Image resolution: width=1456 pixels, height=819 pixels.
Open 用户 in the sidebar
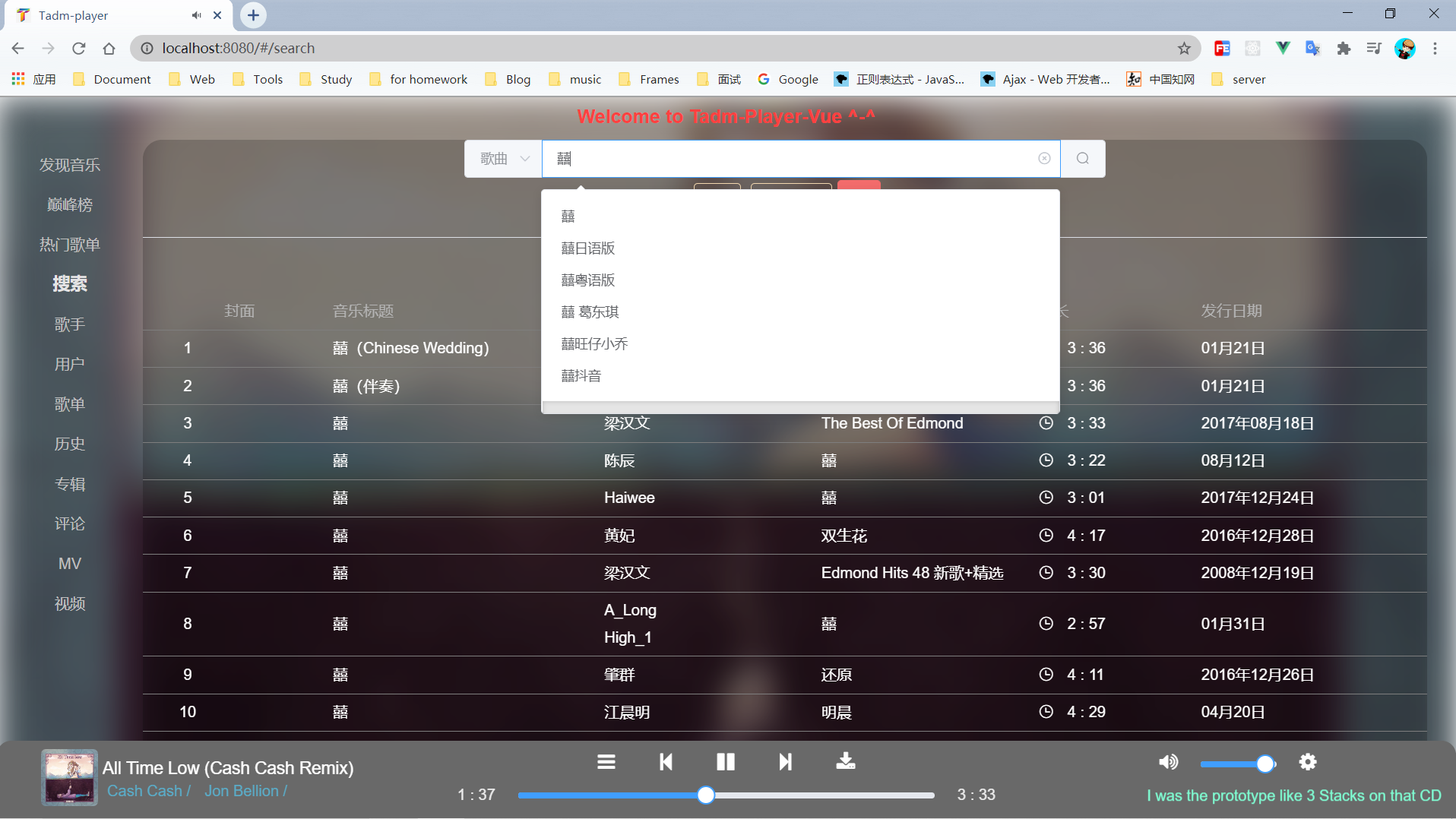click(x=70, y=364)
